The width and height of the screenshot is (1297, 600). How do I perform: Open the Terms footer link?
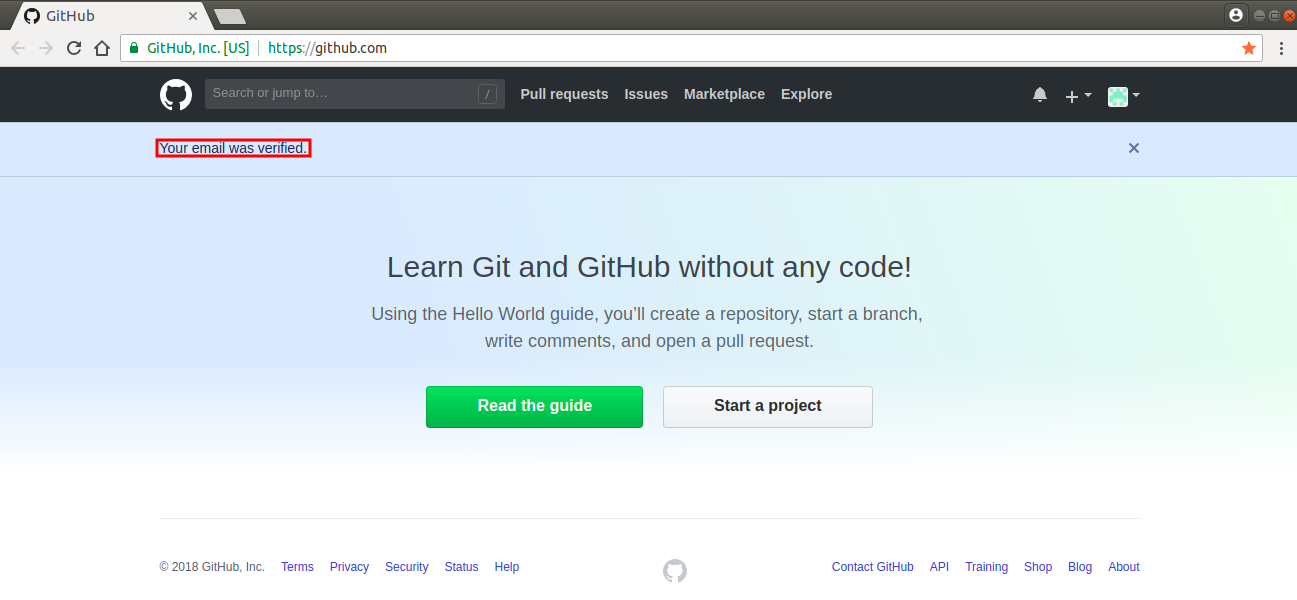point(297,567)
